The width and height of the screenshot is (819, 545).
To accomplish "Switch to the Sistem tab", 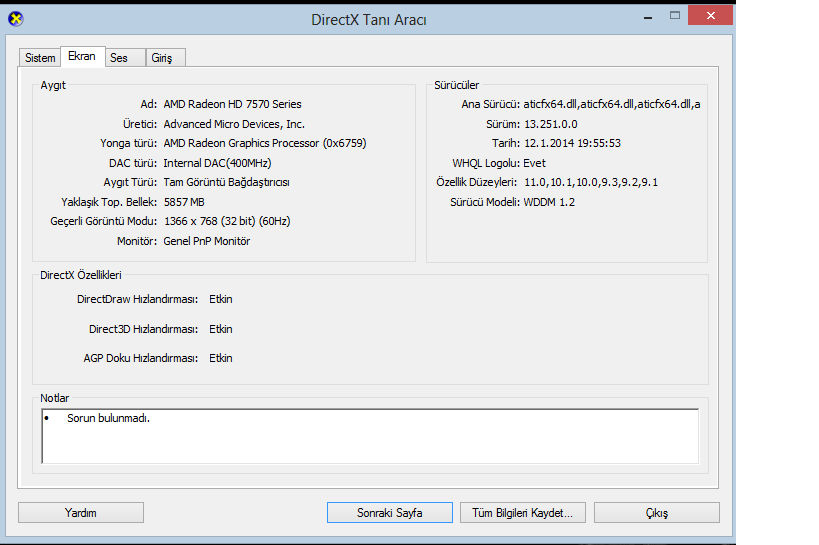I will click(40, 57).
